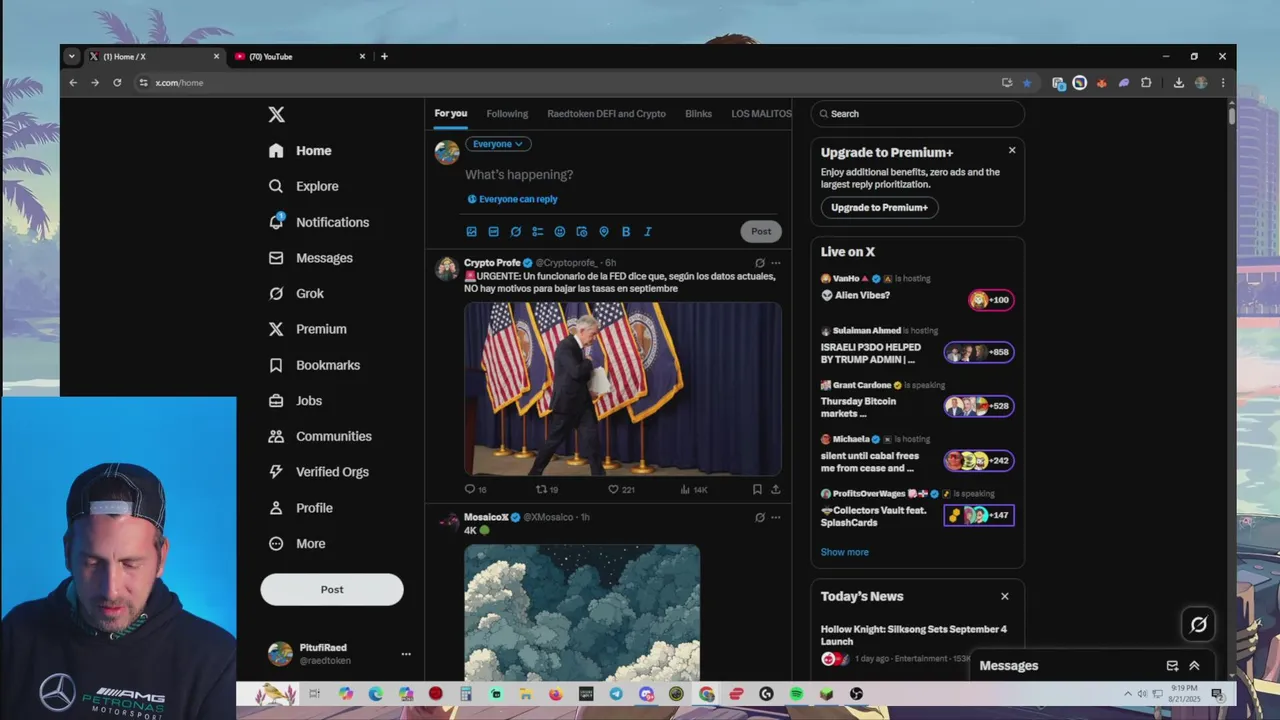Screen dimensions: 1280x720
Task: Add a poll with the poll icon
Action: pyautogui.click(x=538, y=232)
